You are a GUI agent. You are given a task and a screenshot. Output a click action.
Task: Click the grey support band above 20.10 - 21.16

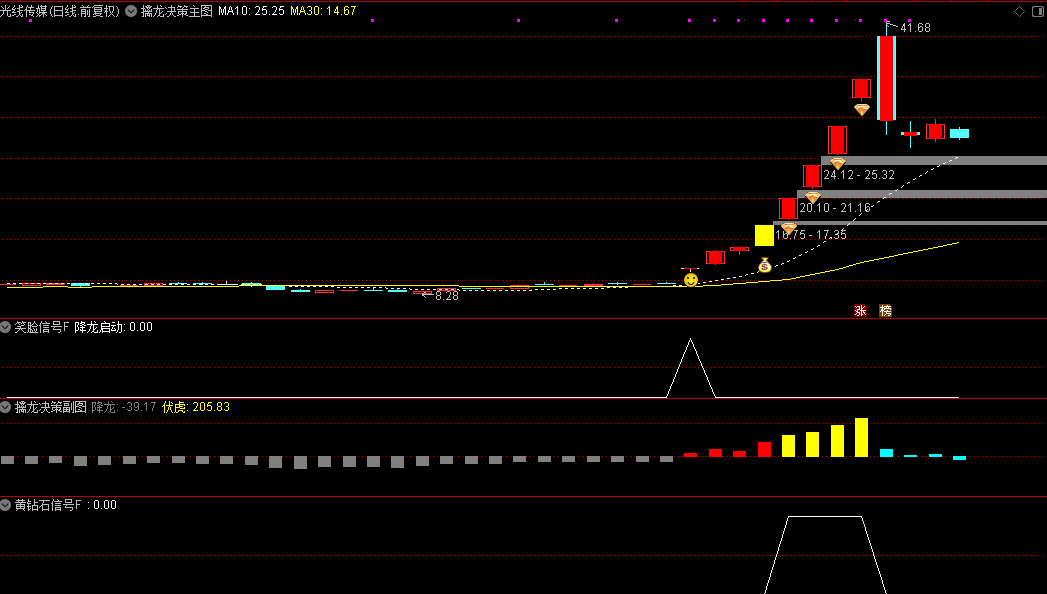coord(921,194)
